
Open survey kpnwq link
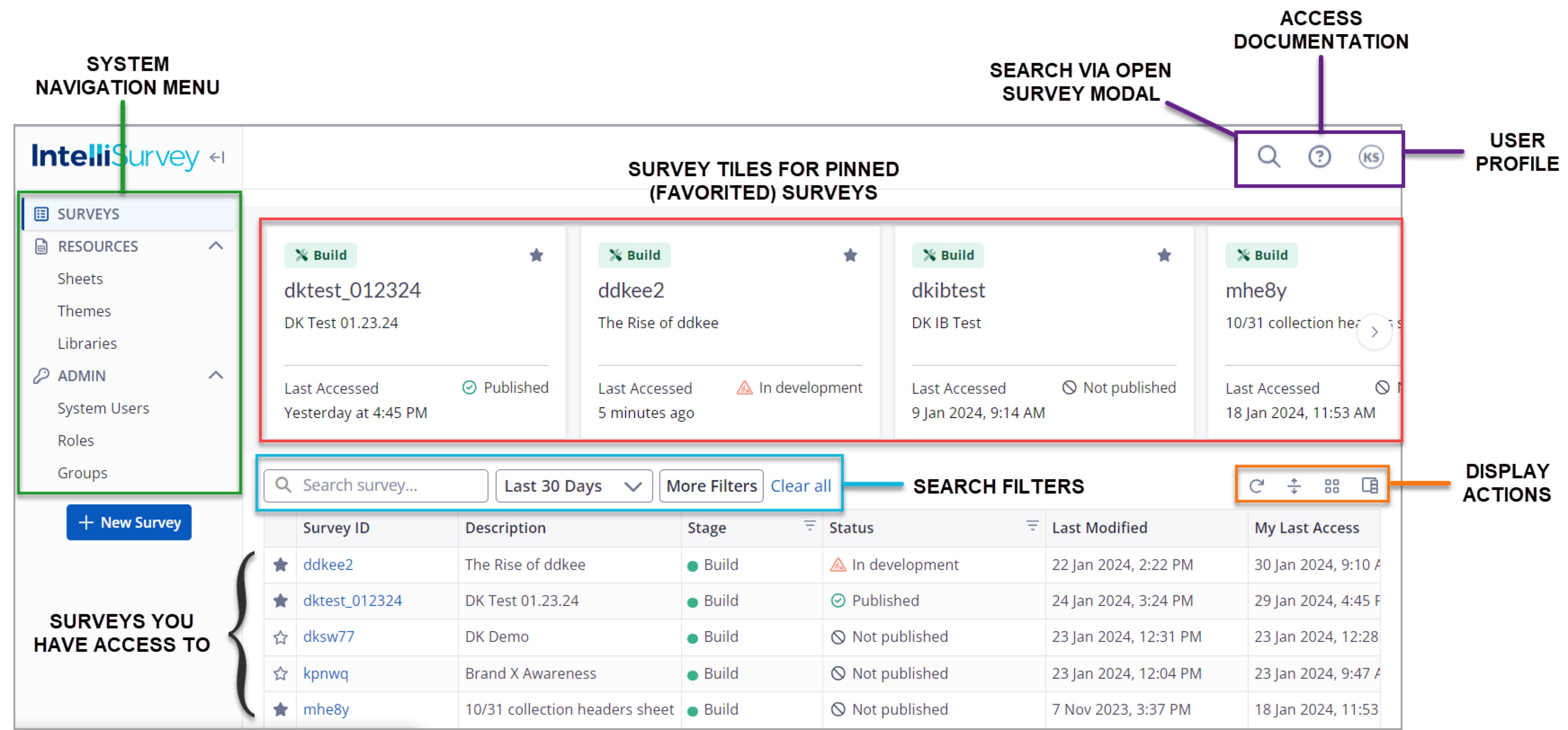[x=326, y=673]
